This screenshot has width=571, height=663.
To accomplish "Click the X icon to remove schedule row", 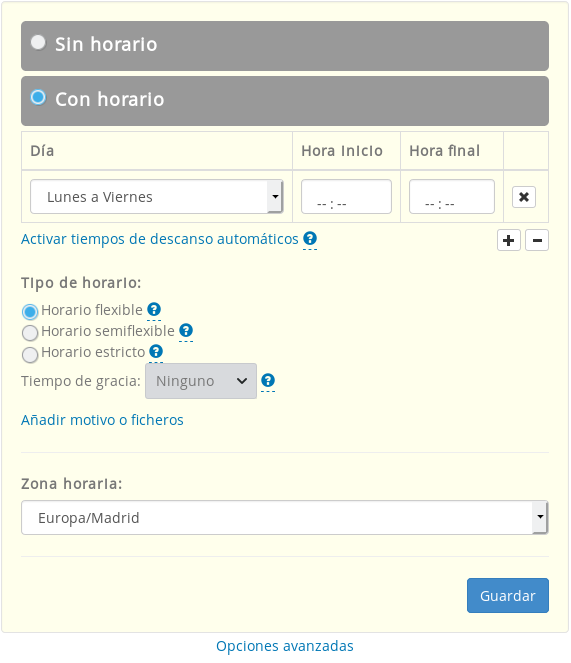I will [x=524, y=197].
